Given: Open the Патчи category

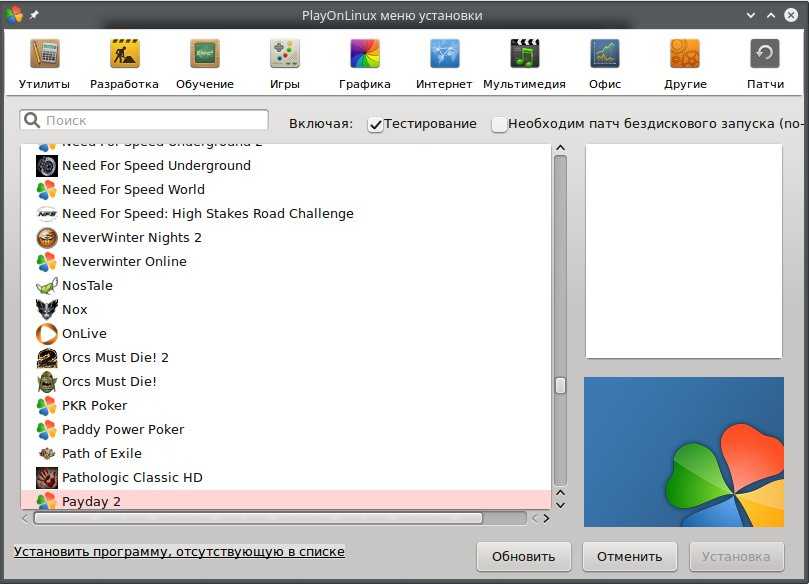Looking at the screenshot, I should tap(765, 54).
